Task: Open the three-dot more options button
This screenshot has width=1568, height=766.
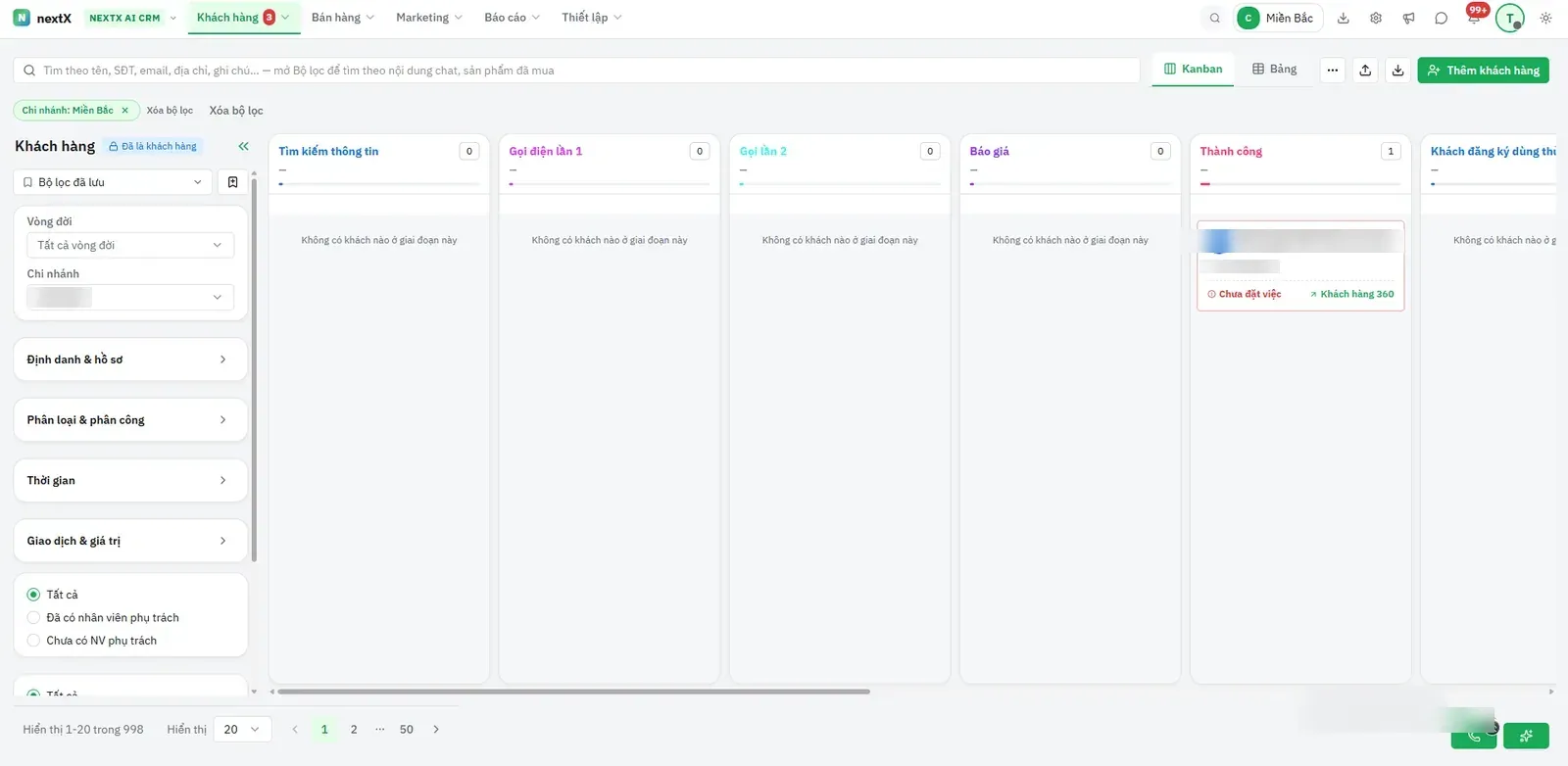Action: point(1332,71)
